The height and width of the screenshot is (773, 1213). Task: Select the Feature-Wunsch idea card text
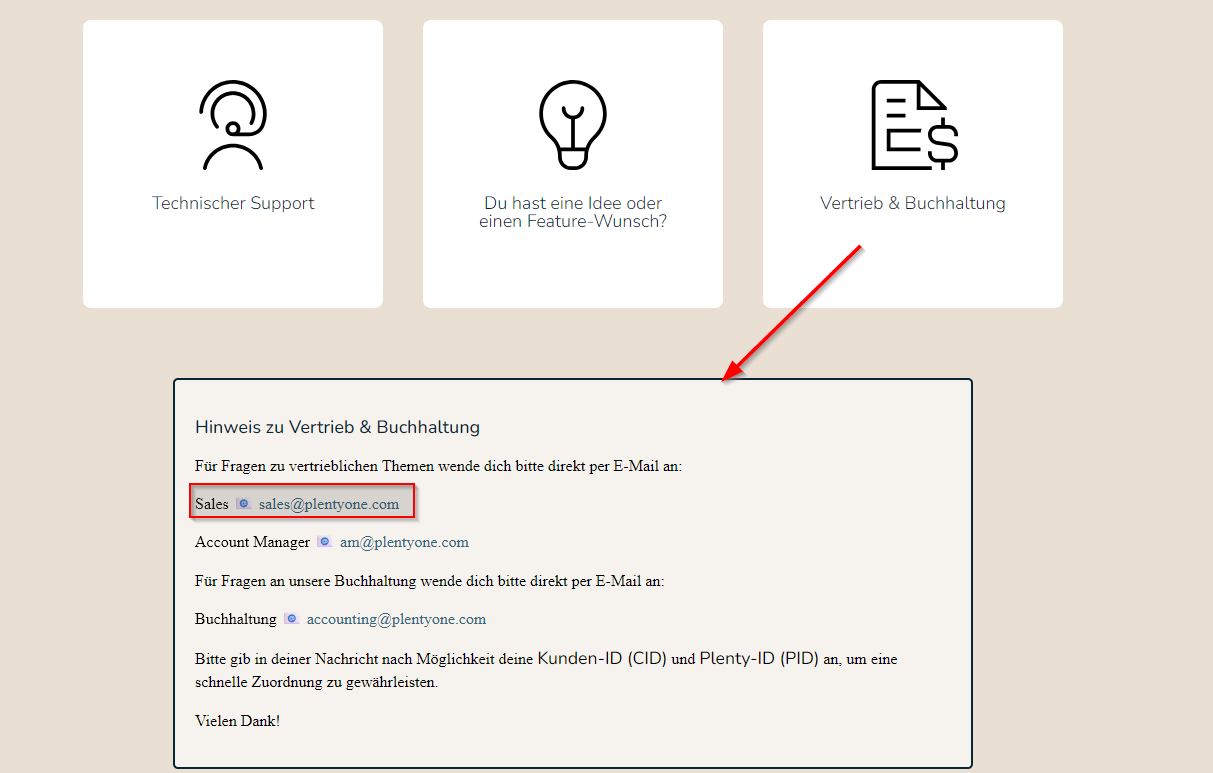[572, 212]
